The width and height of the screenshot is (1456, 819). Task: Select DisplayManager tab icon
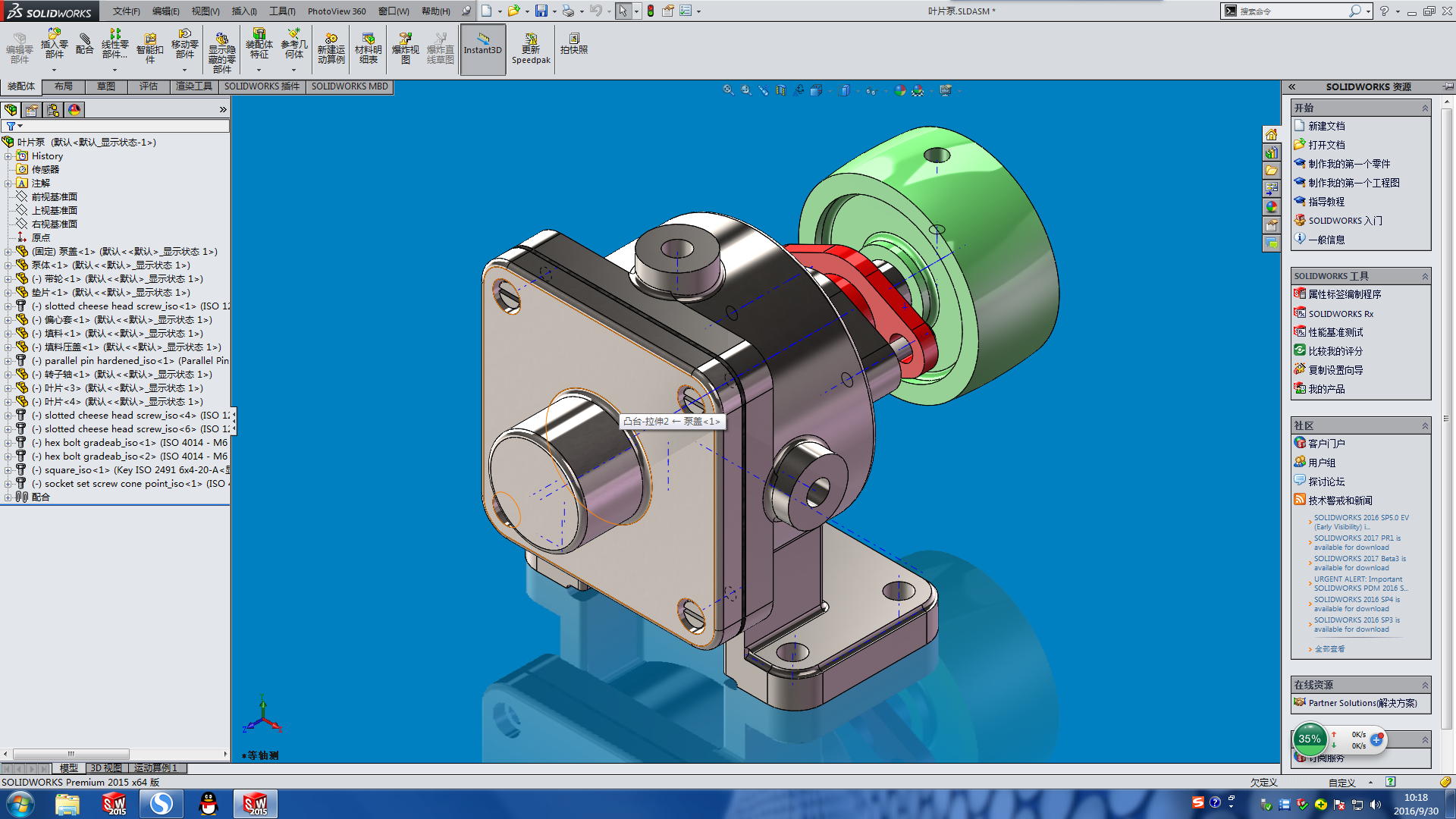[x=74, y=110]
